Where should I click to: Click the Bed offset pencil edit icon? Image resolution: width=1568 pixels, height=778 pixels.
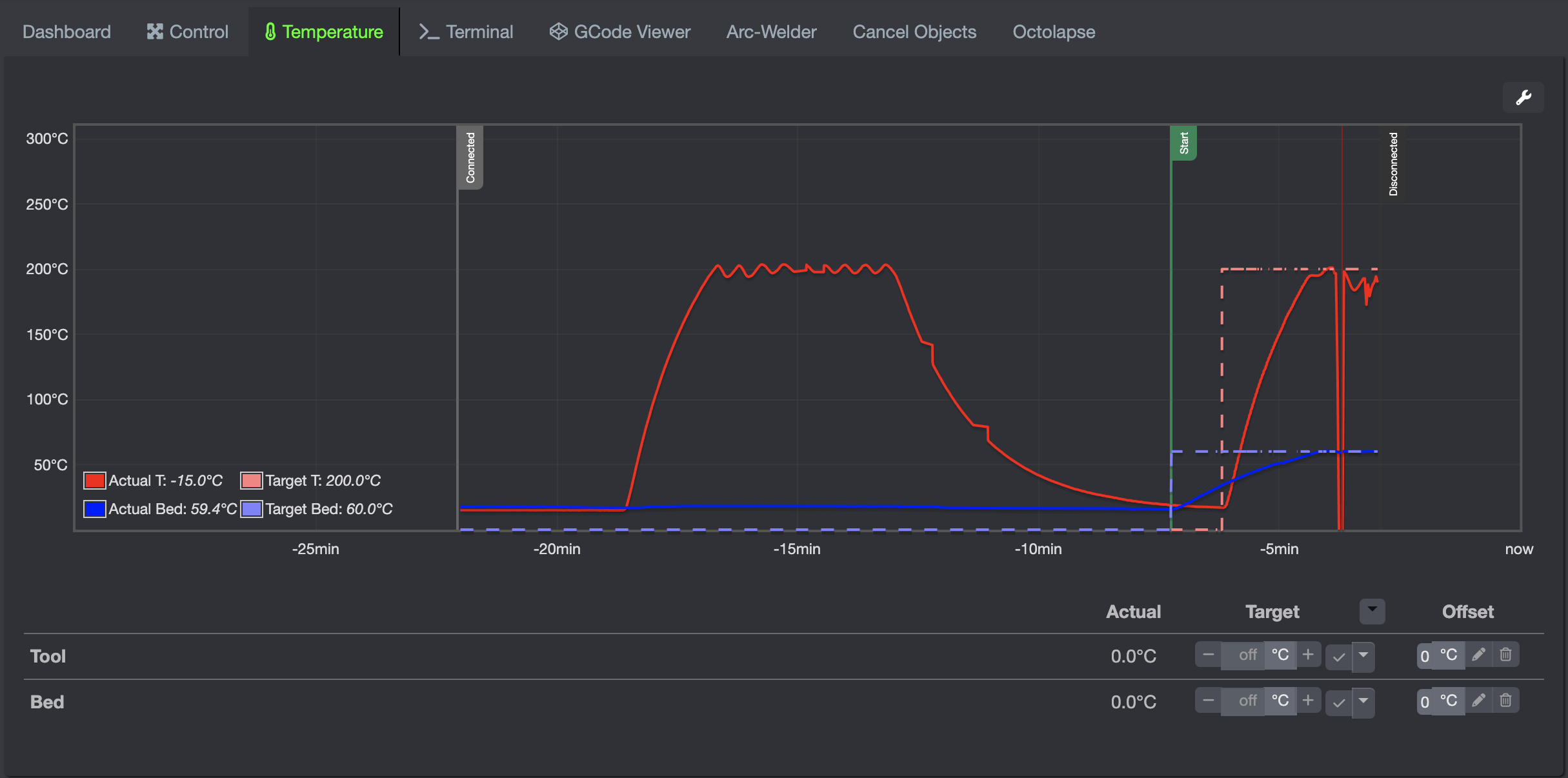click(1478, 701)
